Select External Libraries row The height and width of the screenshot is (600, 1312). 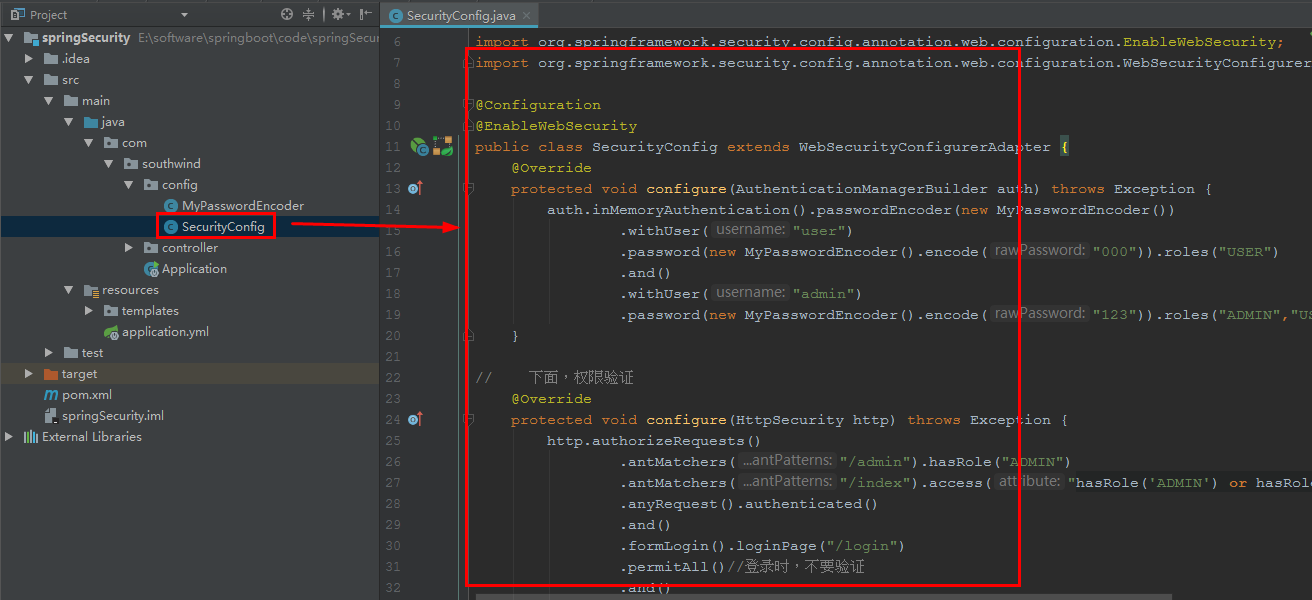pos(190,437)
